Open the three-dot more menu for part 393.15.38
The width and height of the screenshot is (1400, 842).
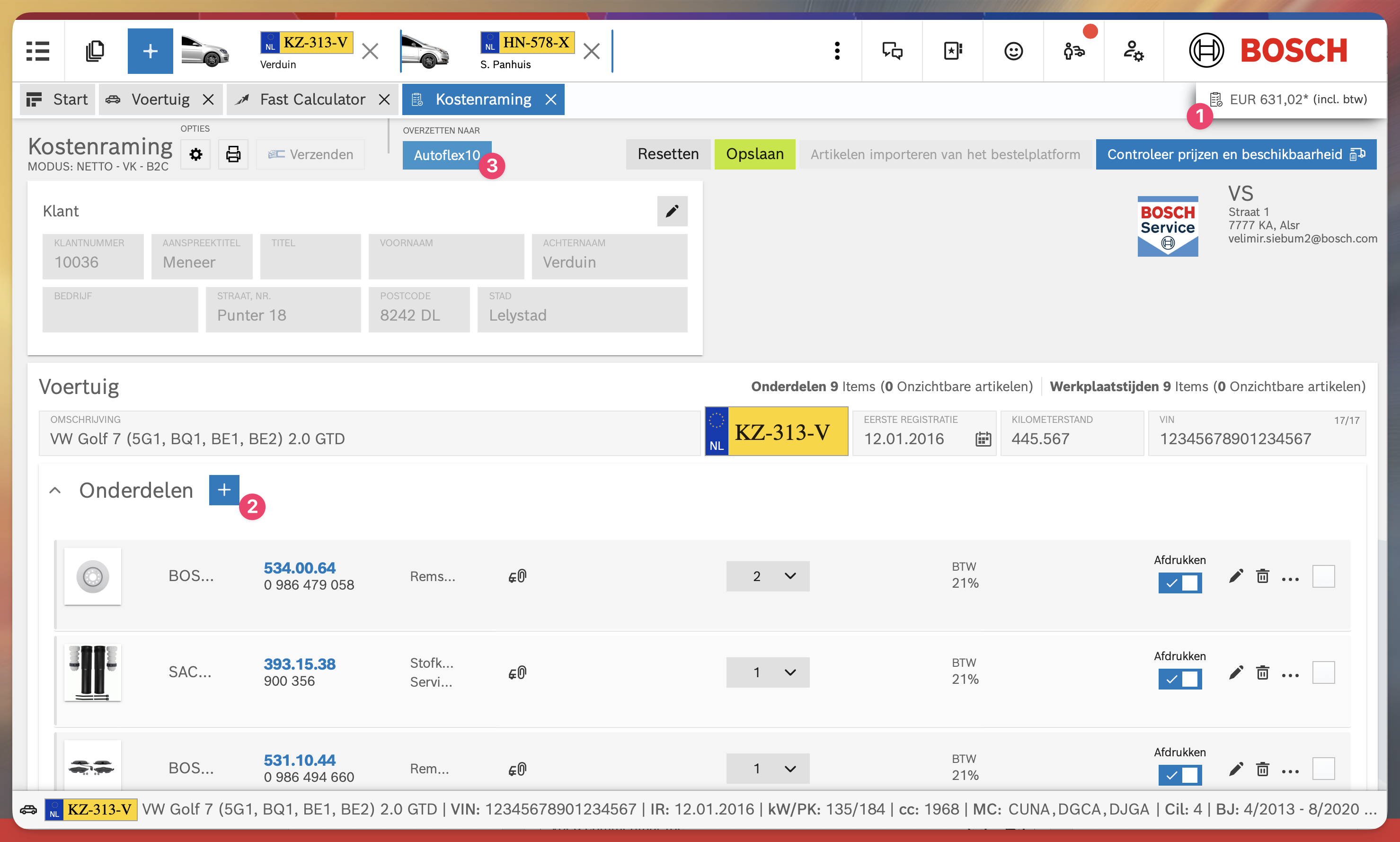[x=1290, y=673]
